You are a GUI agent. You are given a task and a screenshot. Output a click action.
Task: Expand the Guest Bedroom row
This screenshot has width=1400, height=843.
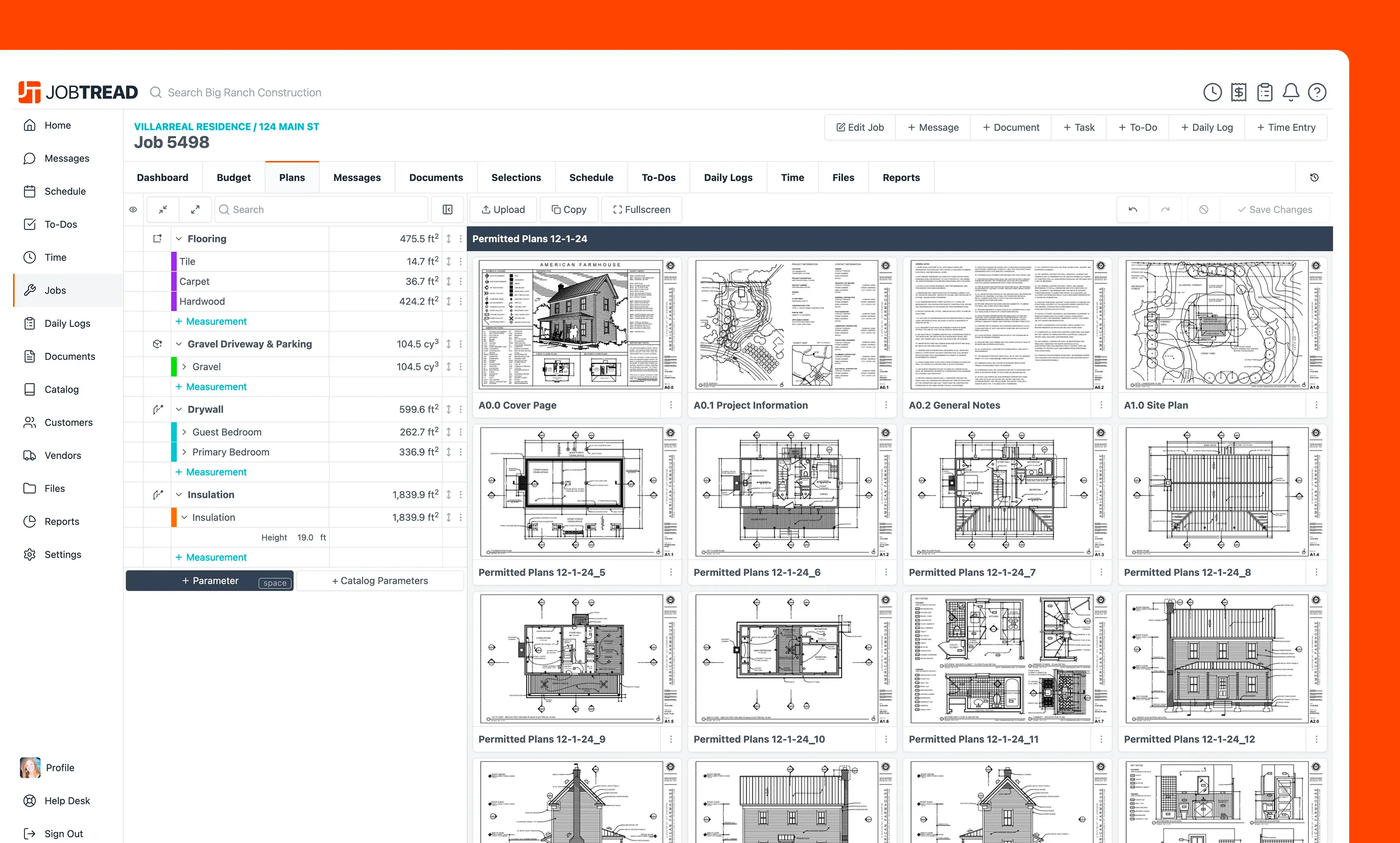pos(184,432)
